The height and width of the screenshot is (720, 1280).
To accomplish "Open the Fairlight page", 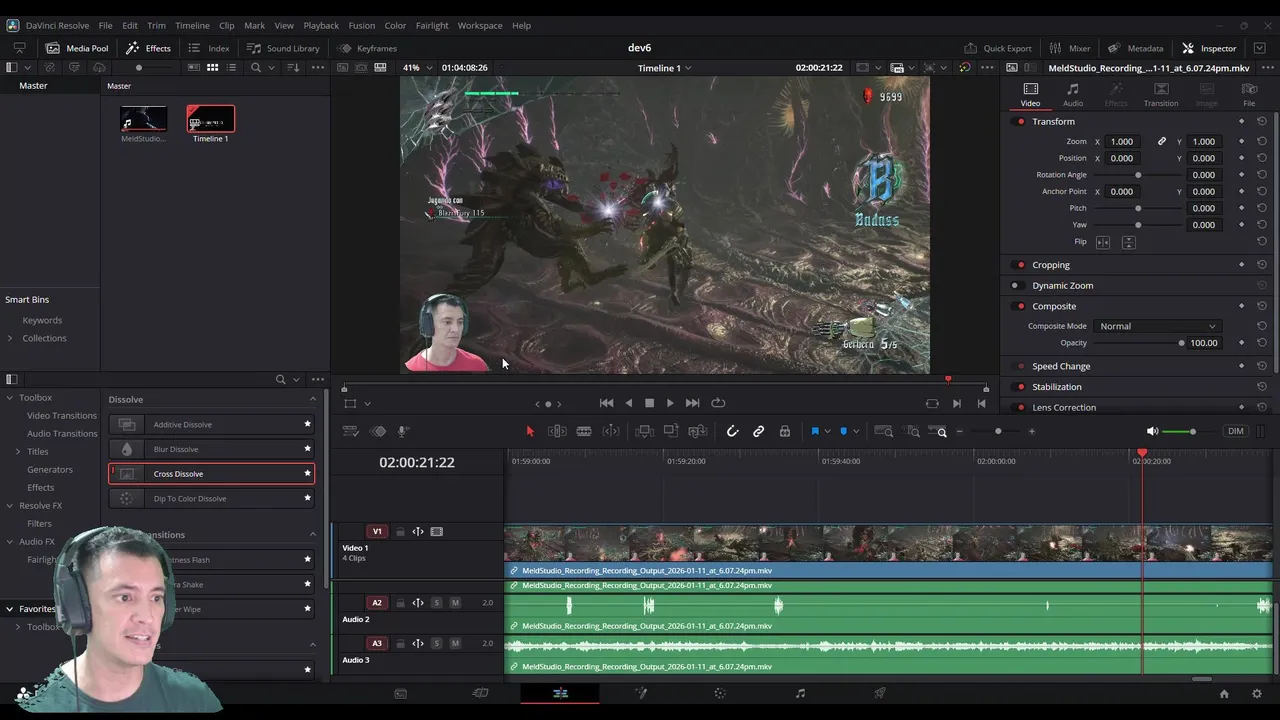I will pos(800,693).
